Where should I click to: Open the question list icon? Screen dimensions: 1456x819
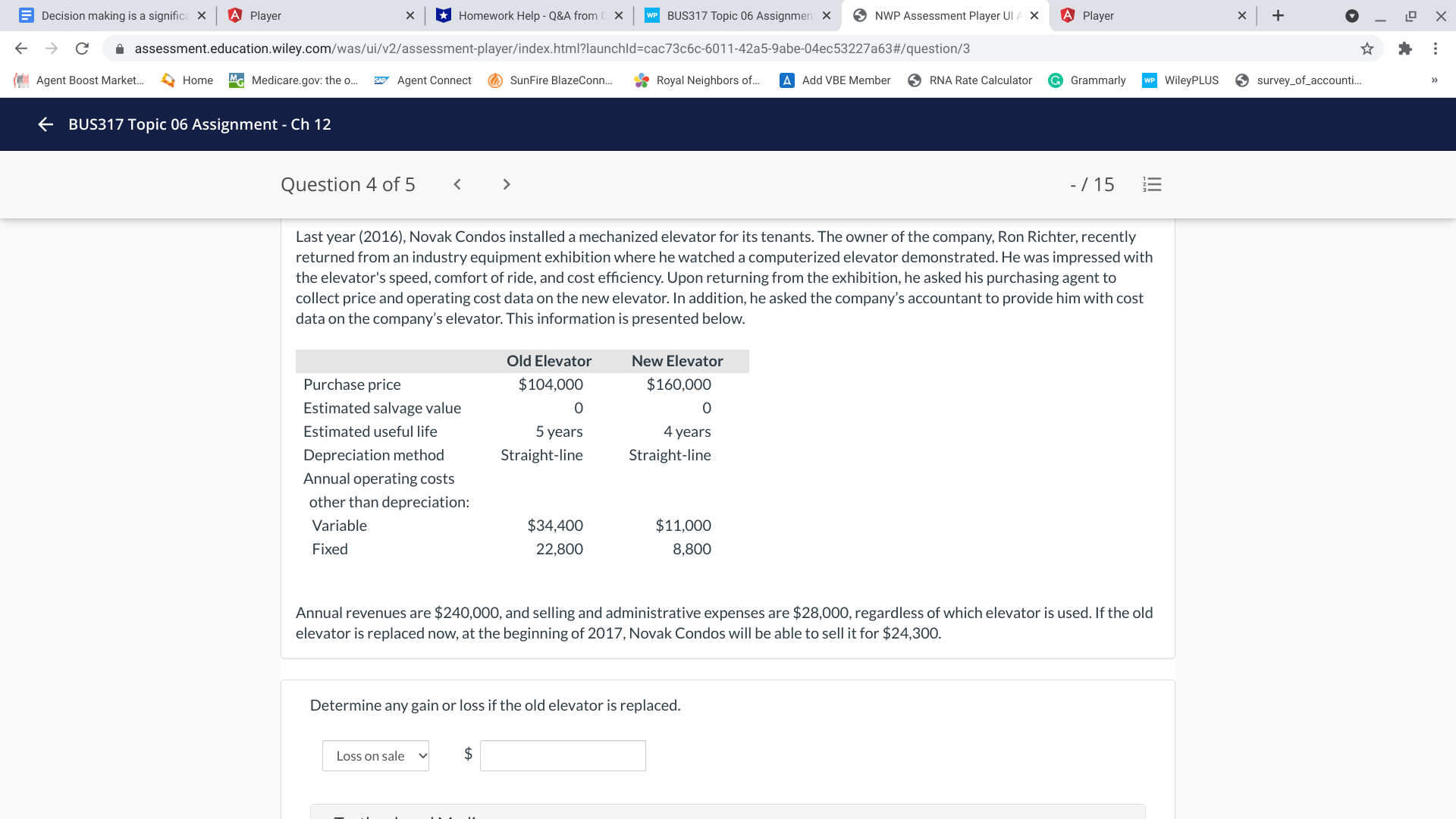[x=1152, y=184]
